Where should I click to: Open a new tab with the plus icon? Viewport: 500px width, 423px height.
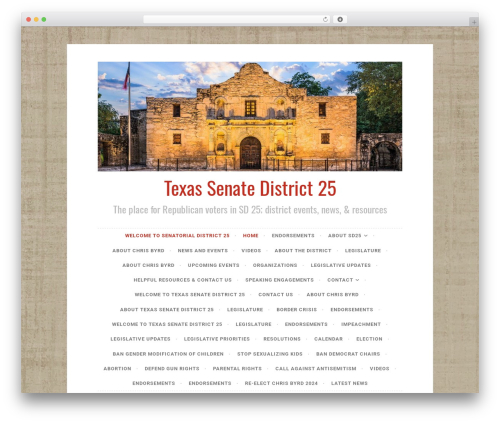point(474,22)
